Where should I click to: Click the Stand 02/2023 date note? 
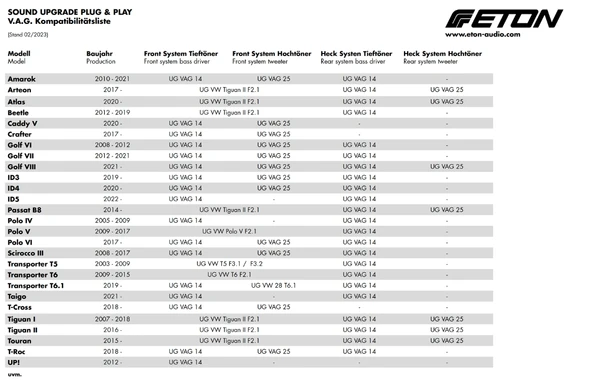28,34
